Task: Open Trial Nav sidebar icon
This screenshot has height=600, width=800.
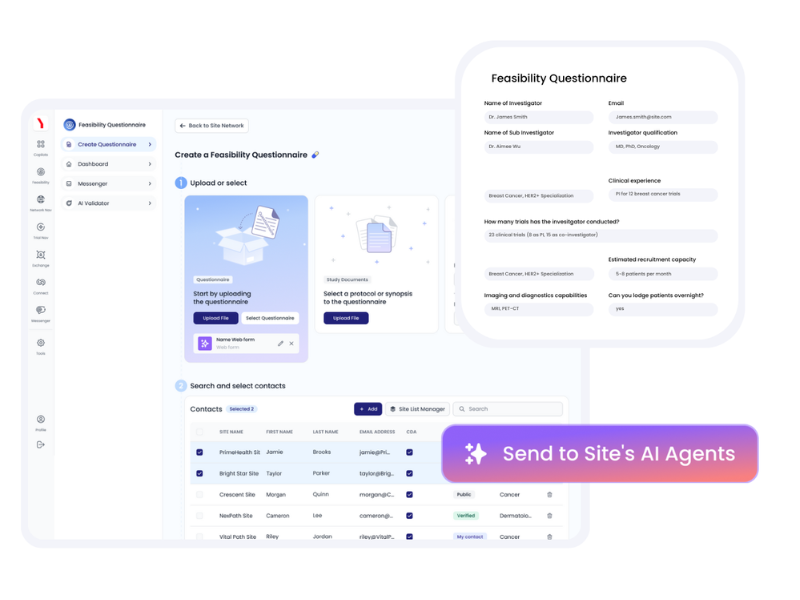Action: pos(41,227)
